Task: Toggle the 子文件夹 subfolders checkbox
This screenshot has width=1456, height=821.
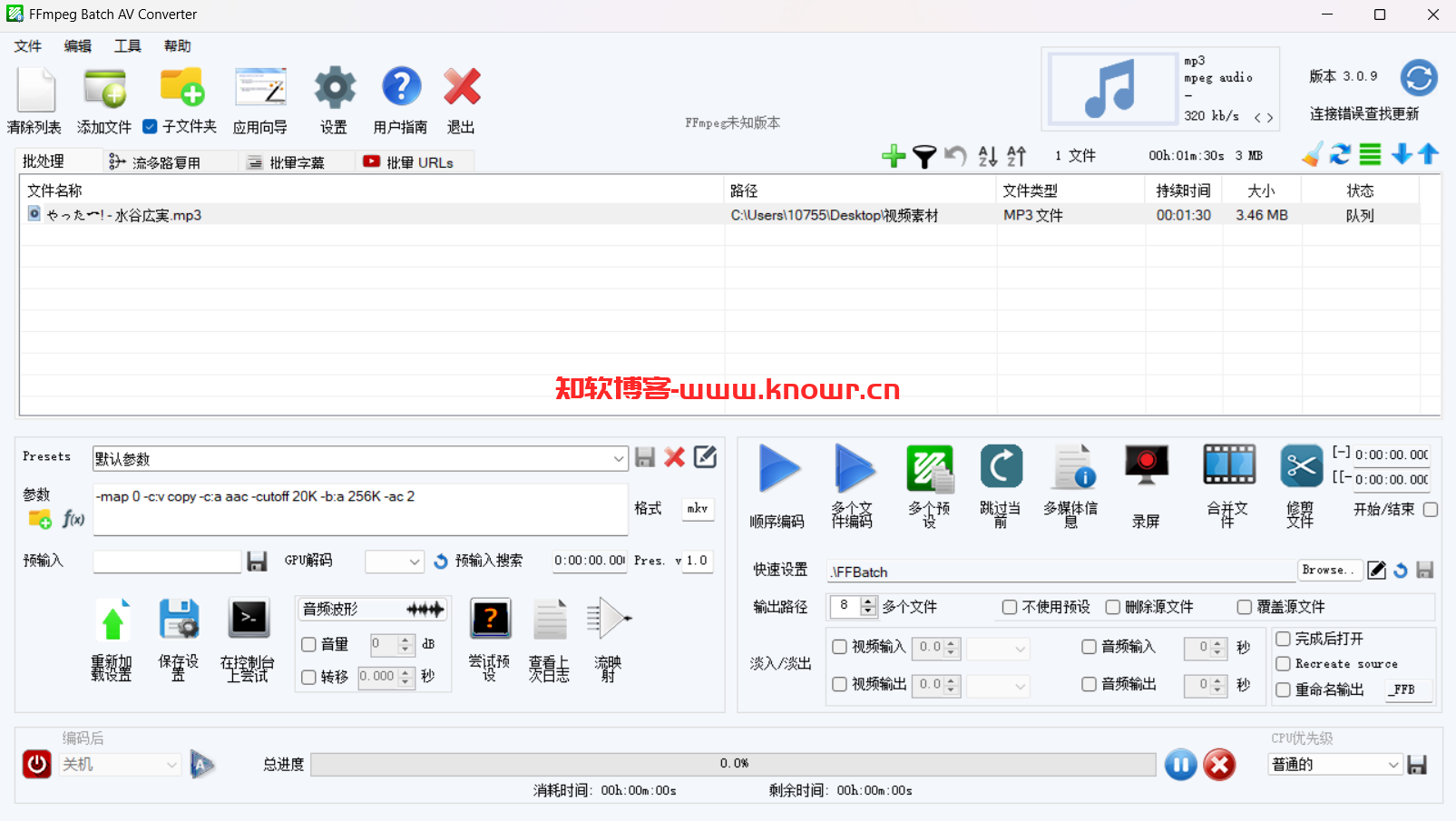Action: [x=151, y=126]
